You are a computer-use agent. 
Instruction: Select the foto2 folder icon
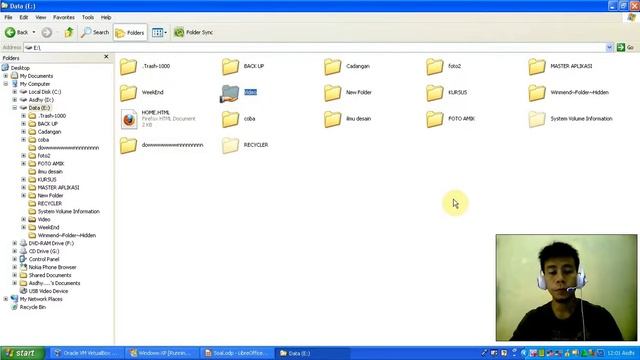pyautogui.click(x=434, y=67)
